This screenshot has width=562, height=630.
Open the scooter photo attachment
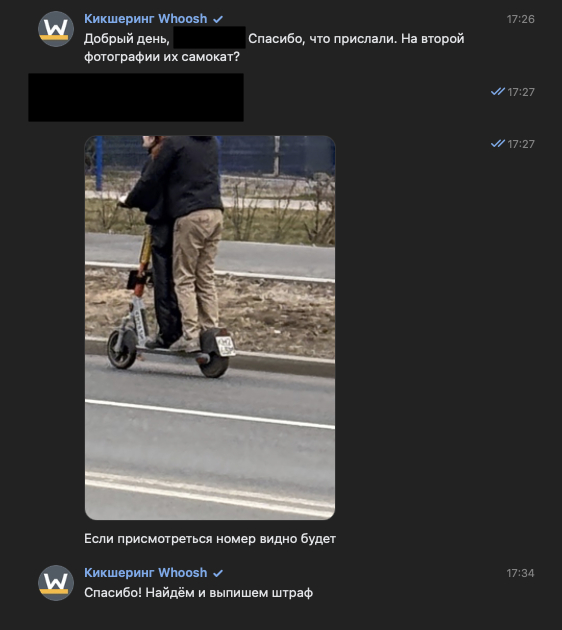click(x=210, y=327)
